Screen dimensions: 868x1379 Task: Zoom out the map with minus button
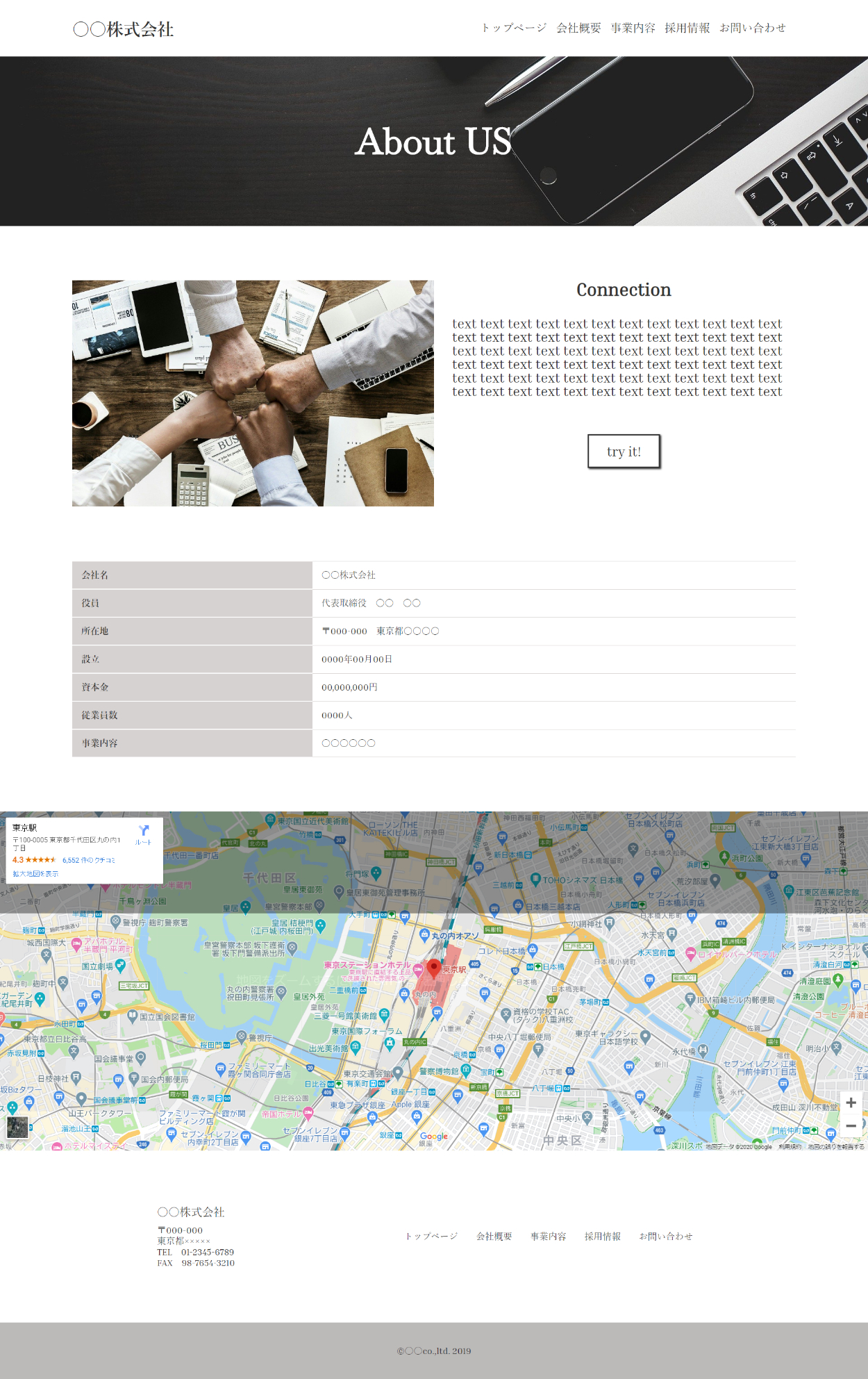point(851,1126)
